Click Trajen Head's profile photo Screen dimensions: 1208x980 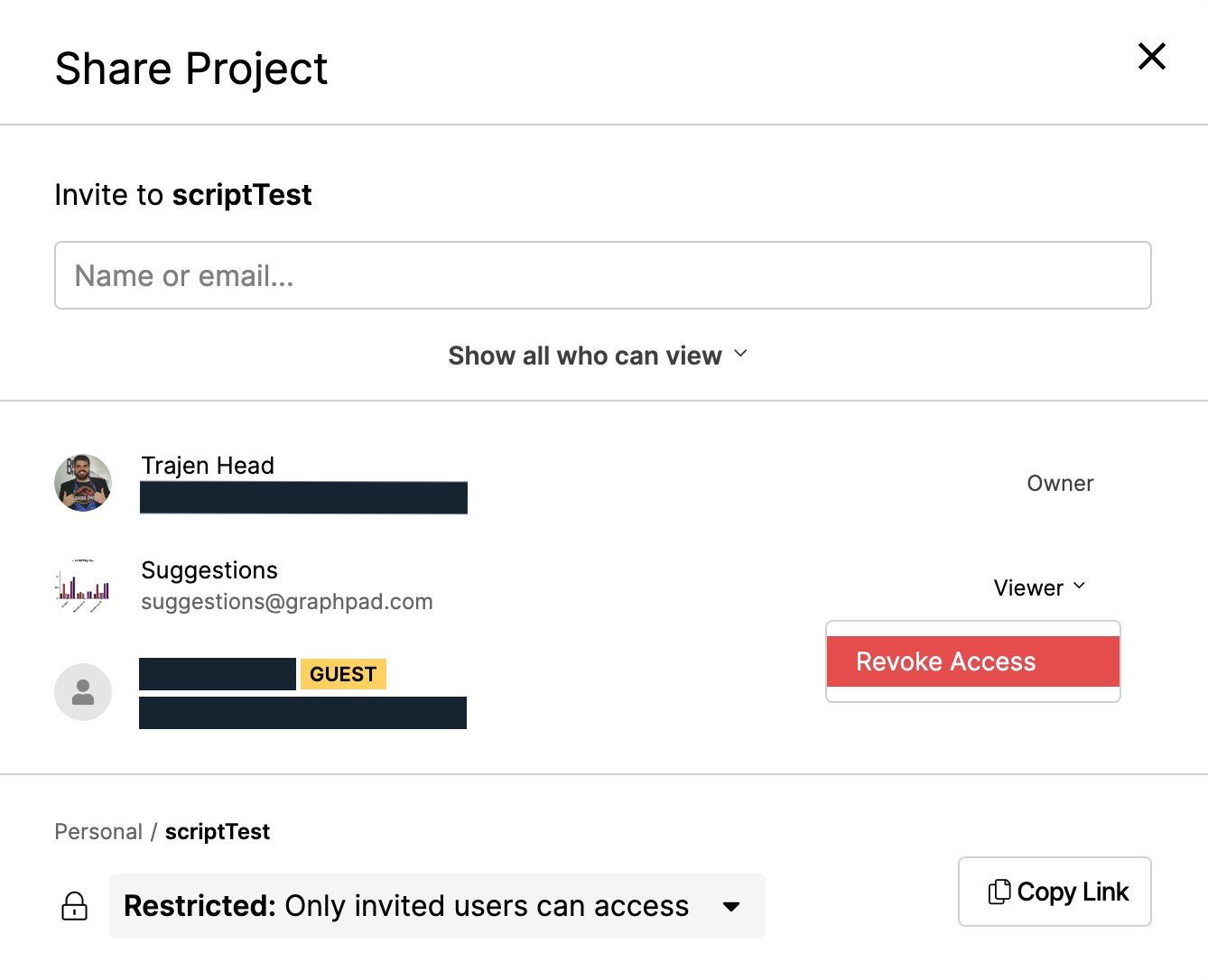point(83,483)
